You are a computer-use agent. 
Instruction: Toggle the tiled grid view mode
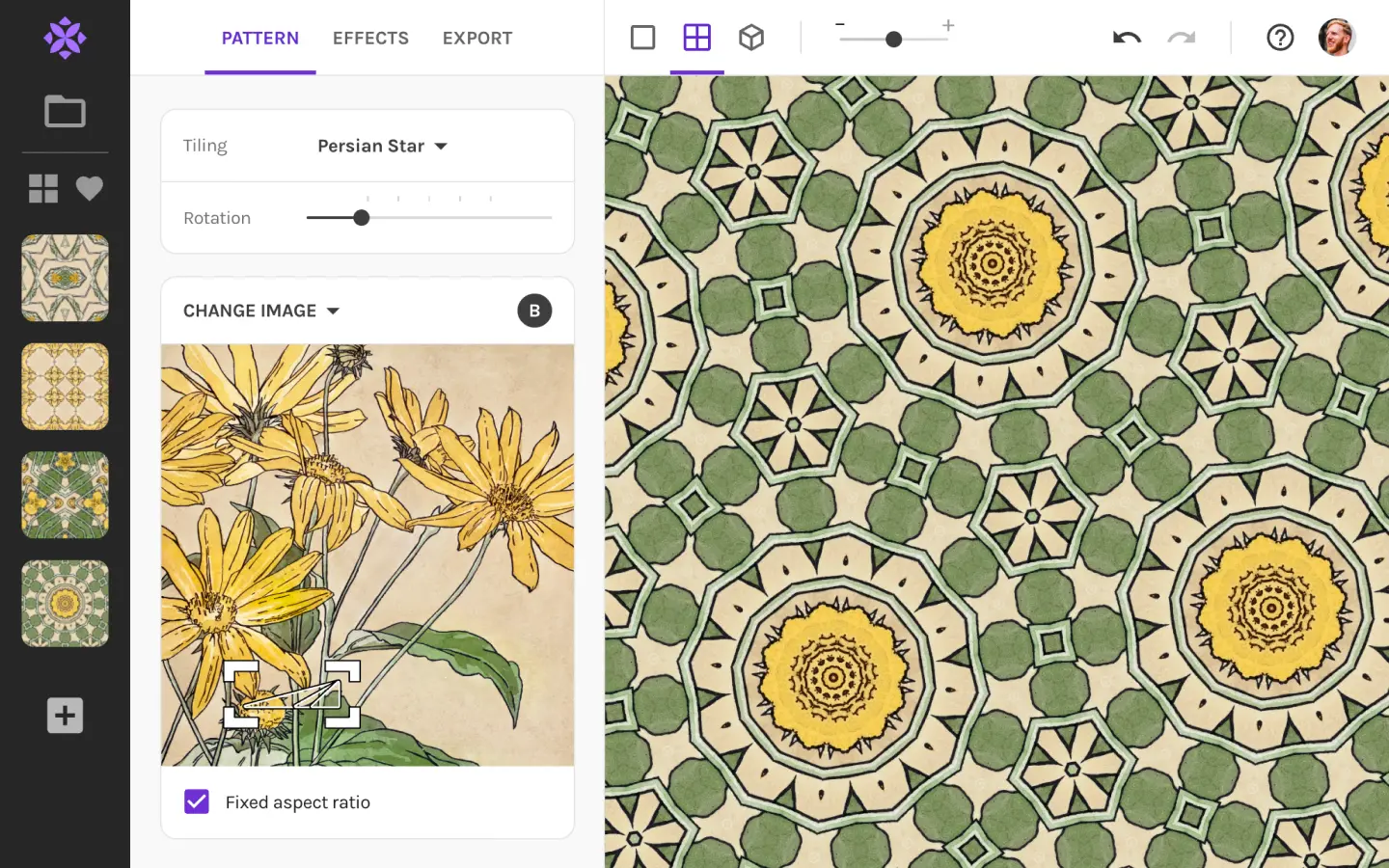pyautogui.click(x=696, y=38)
